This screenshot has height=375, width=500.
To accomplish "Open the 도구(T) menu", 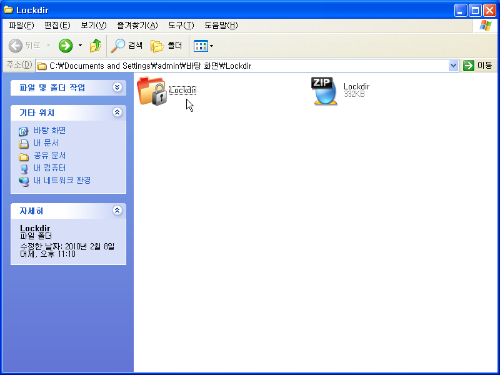I will coord(181,26).
